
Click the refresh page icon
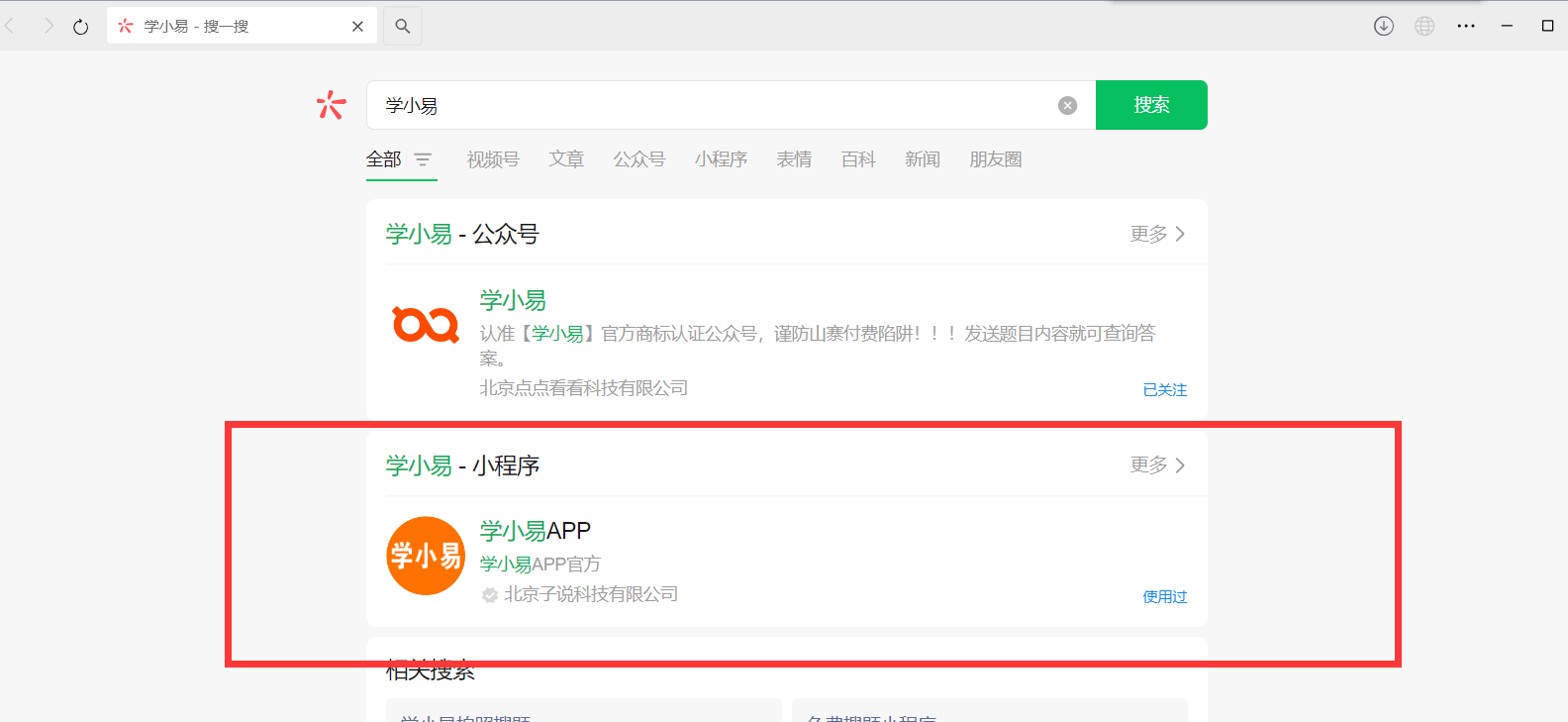81,27
